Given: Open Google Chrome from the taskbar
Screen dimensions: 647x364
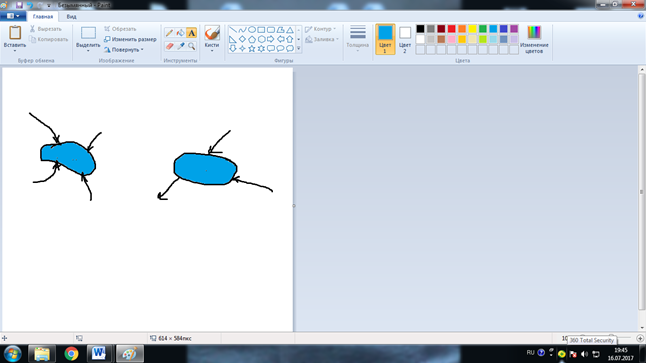Looking at the screenshot, I should pos(71,354).
